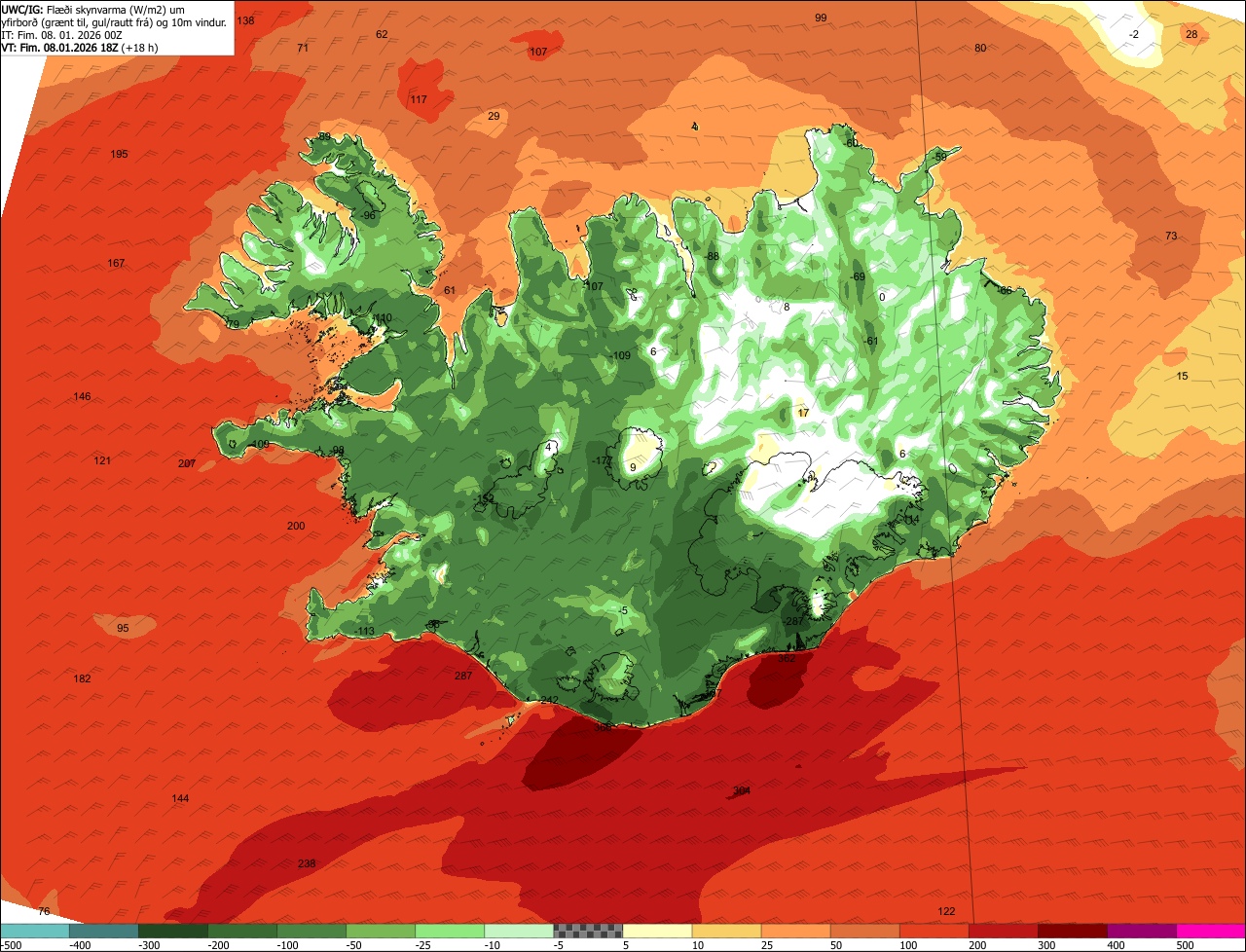Click the map value 238
This screenshot has height=952, width=1246.
point(307,863)
